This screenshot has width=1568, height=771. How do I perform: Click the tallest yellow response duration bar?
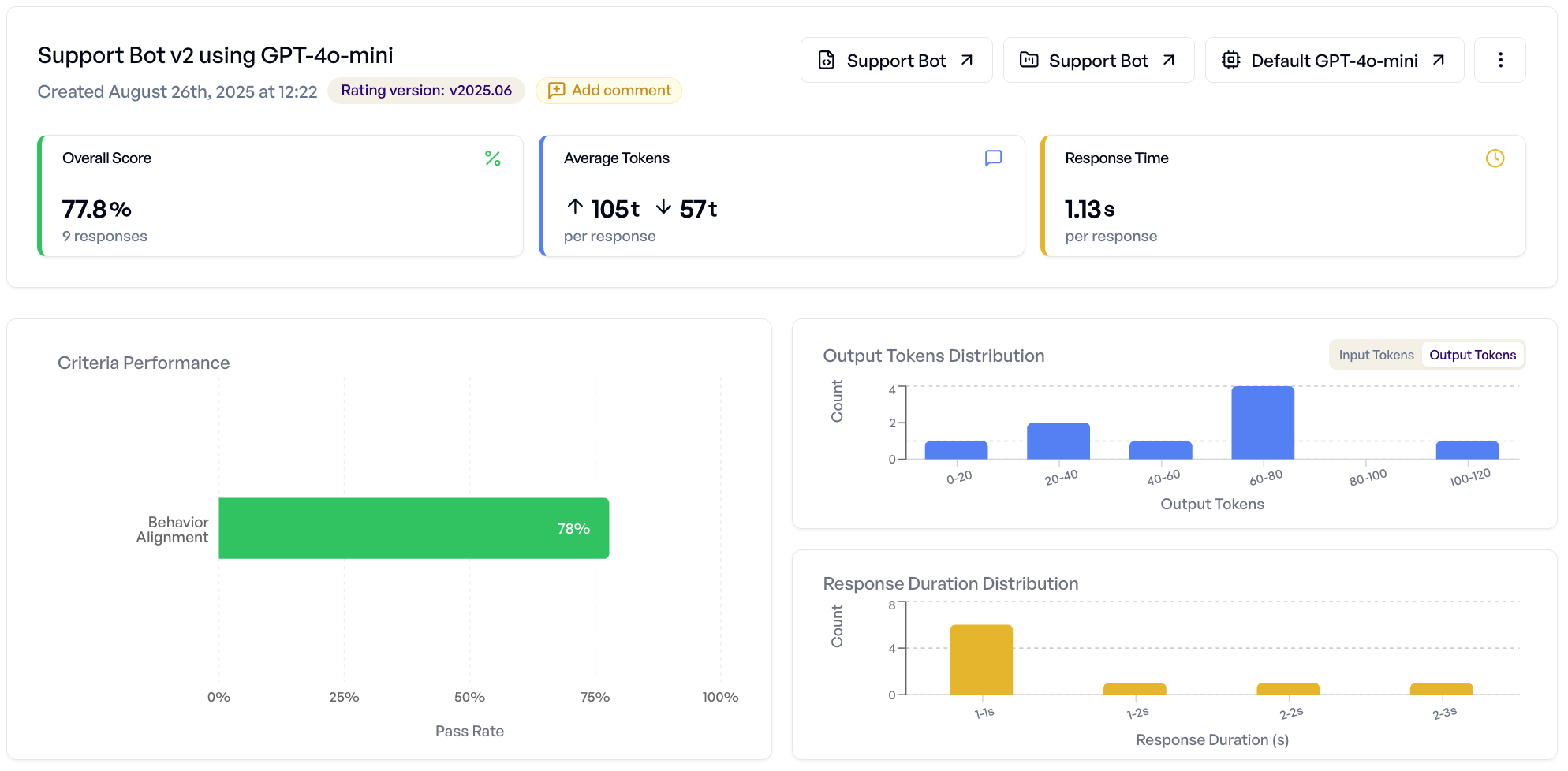[980, 660]
